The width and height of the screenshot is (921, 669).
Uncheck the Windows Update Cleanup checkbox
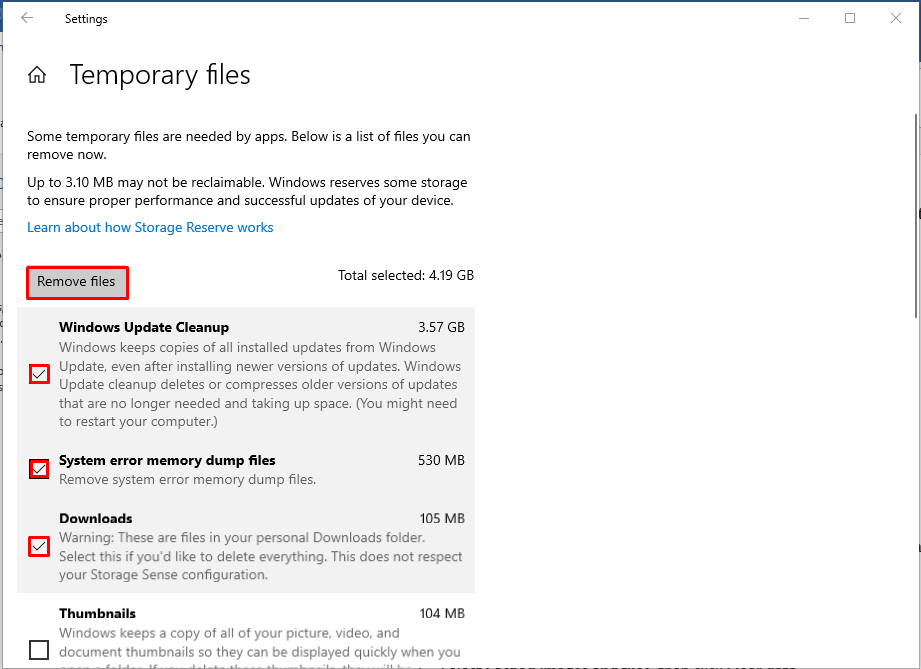coord(39,374)
